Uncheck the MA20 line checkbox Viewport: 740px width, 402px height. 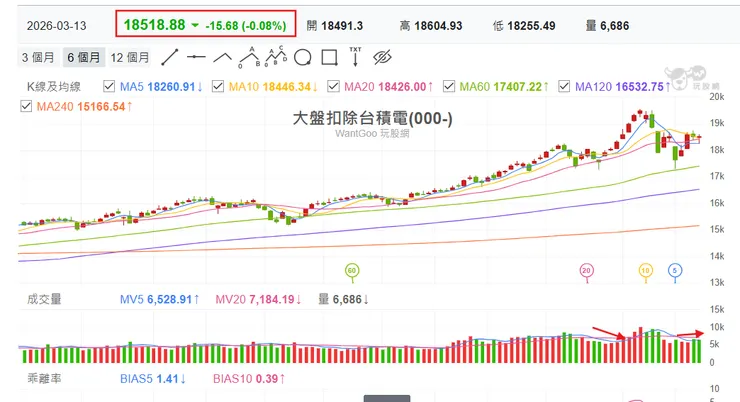[333, 86]
